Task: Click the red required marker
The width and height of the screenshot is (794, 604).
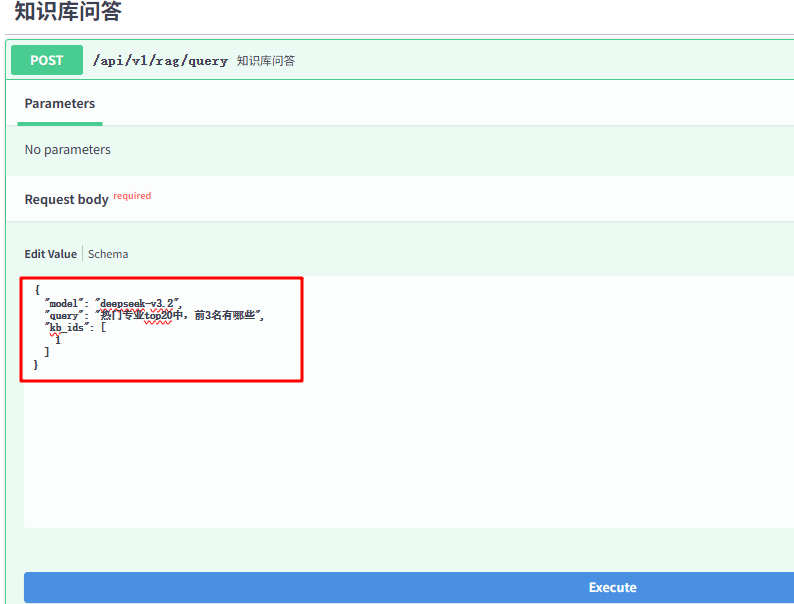Action: pyautogui.click(x=132, y=196)
